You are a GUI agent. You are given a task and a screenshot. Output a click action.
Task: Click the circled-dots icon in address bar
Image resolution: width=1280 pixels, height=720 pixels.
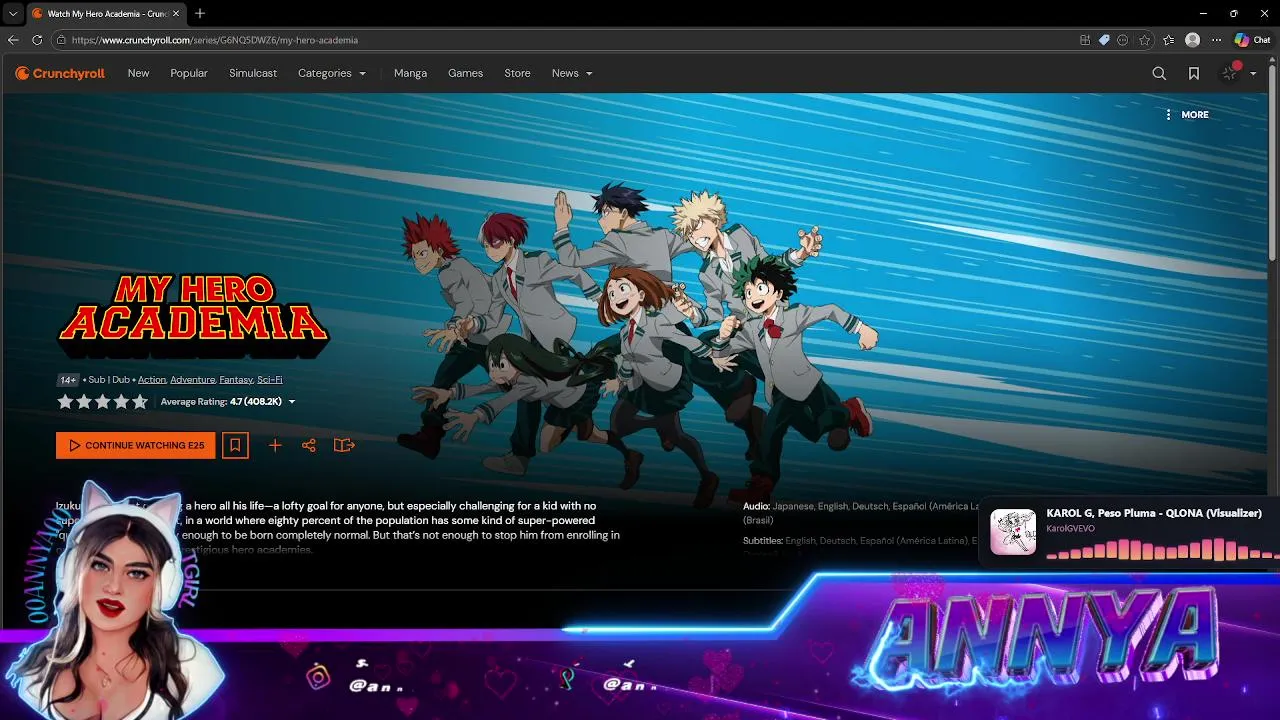1123,40
